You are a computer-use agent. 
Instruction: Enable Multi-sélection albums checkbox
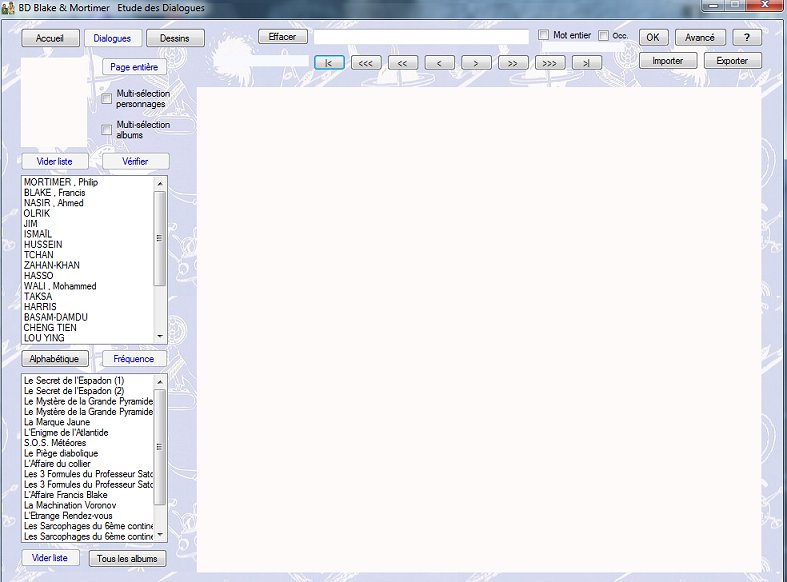coord(106,130)
